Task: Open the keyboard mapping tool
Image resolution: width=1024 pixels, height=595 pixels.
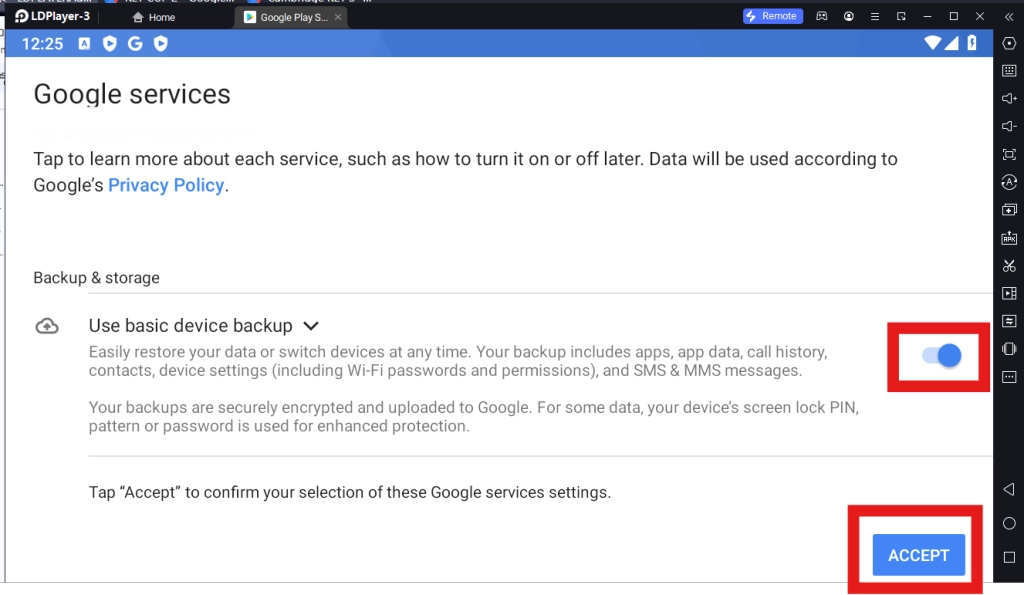Action: 1009,71
